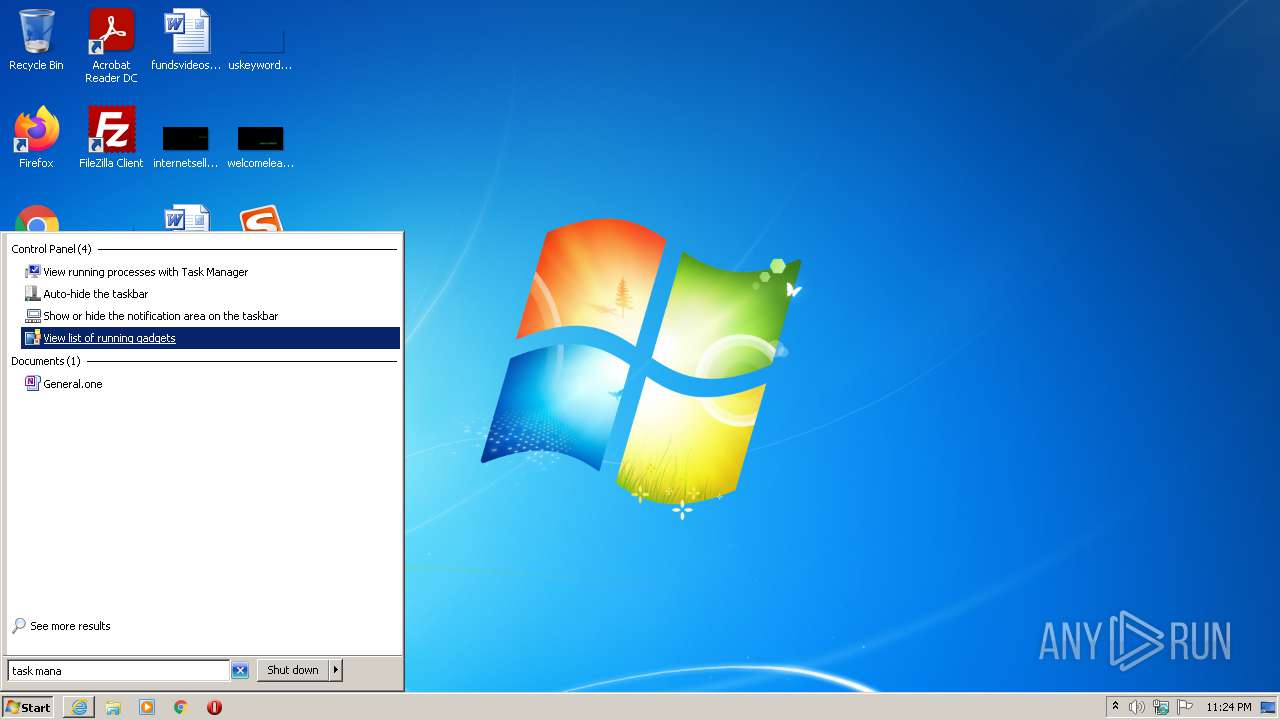The height and width of the screenshot is (720, 1280).
Task: Open Windows Explorer folder on taskbar
Action: [x=113, y=707]
